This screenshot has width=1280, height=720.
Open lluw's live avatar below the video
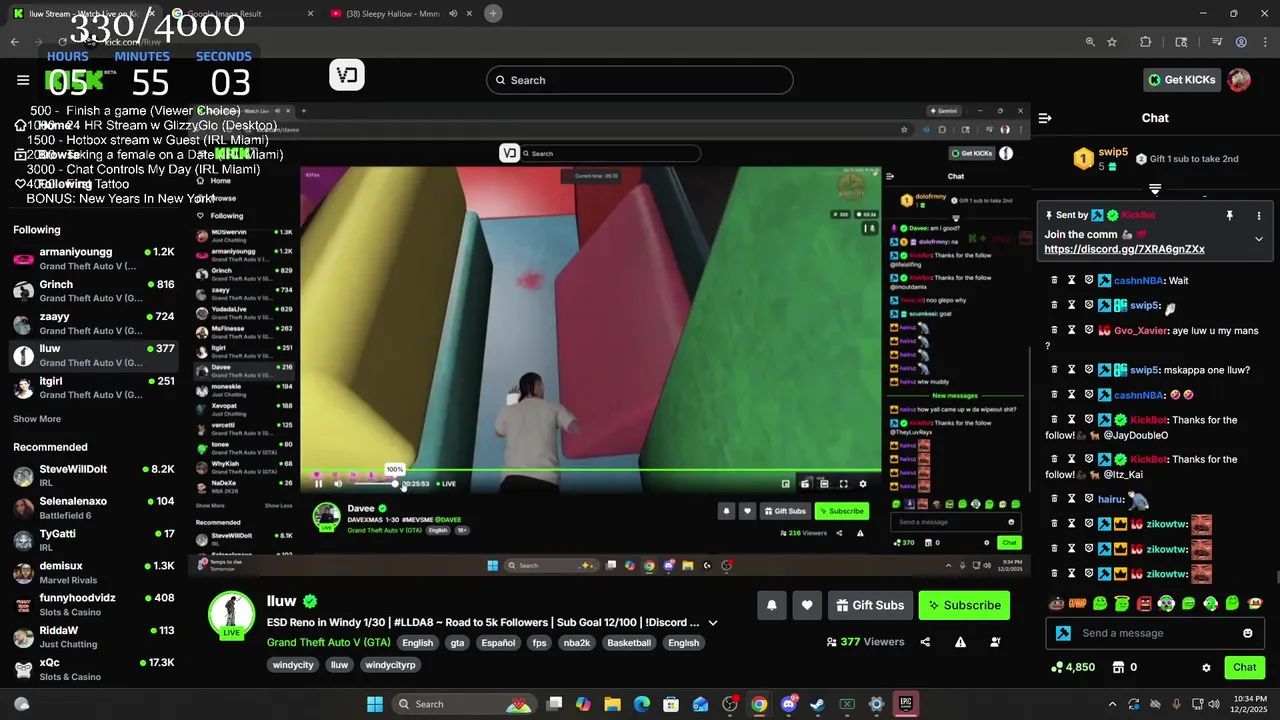coord(231,615)
